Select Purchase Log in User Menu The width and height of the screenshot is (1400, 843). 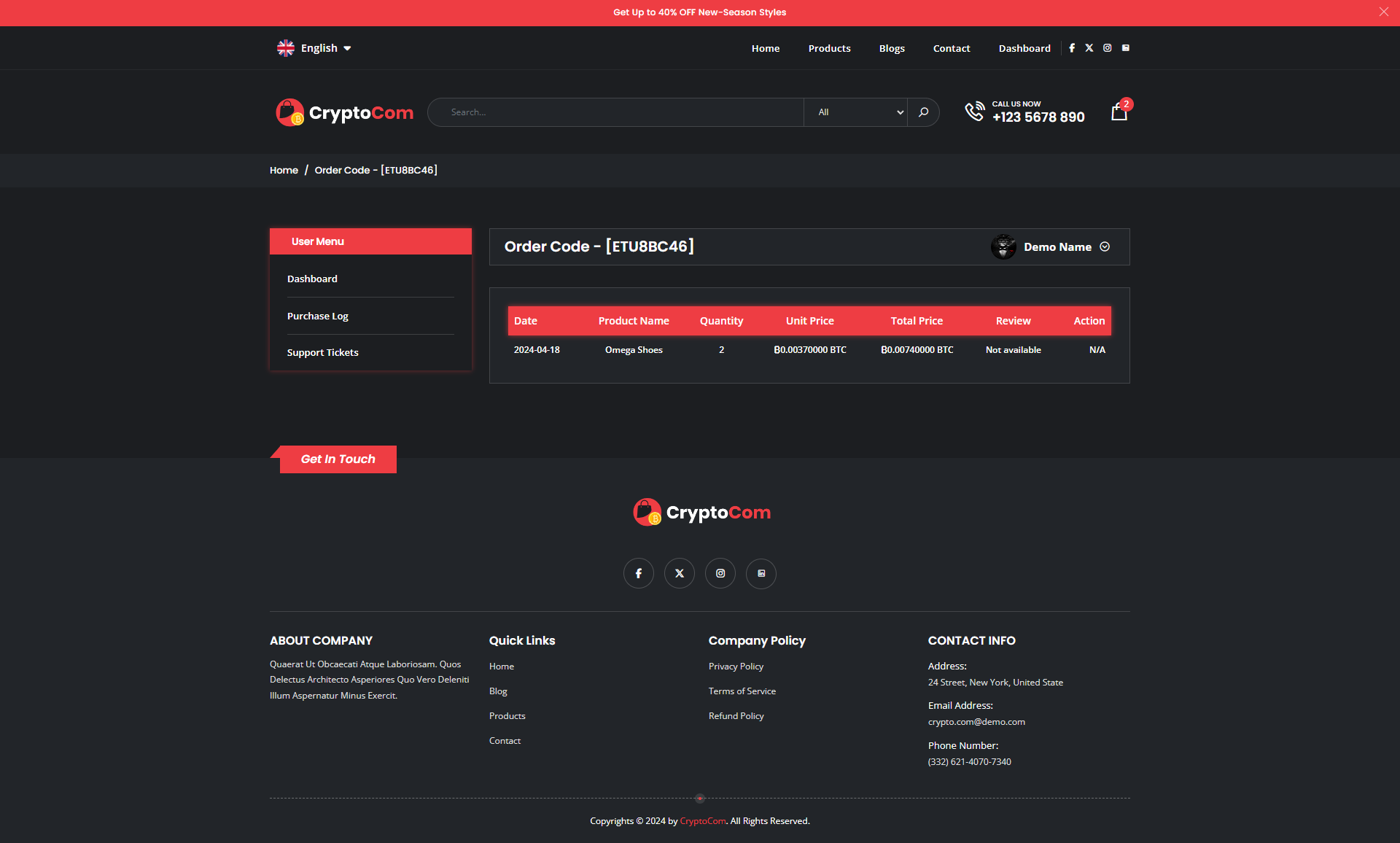pos(318,316)
